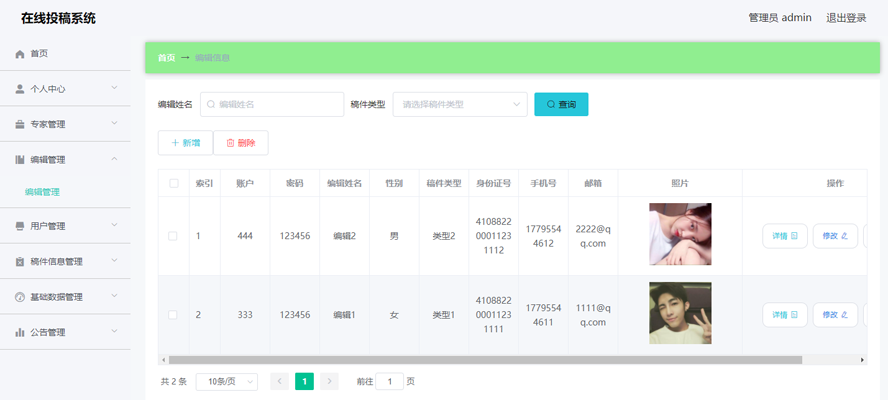The image size is (888, 400).
Task: Toggle the select-all checkbox in table header
Action: click(x=174, y=183)
